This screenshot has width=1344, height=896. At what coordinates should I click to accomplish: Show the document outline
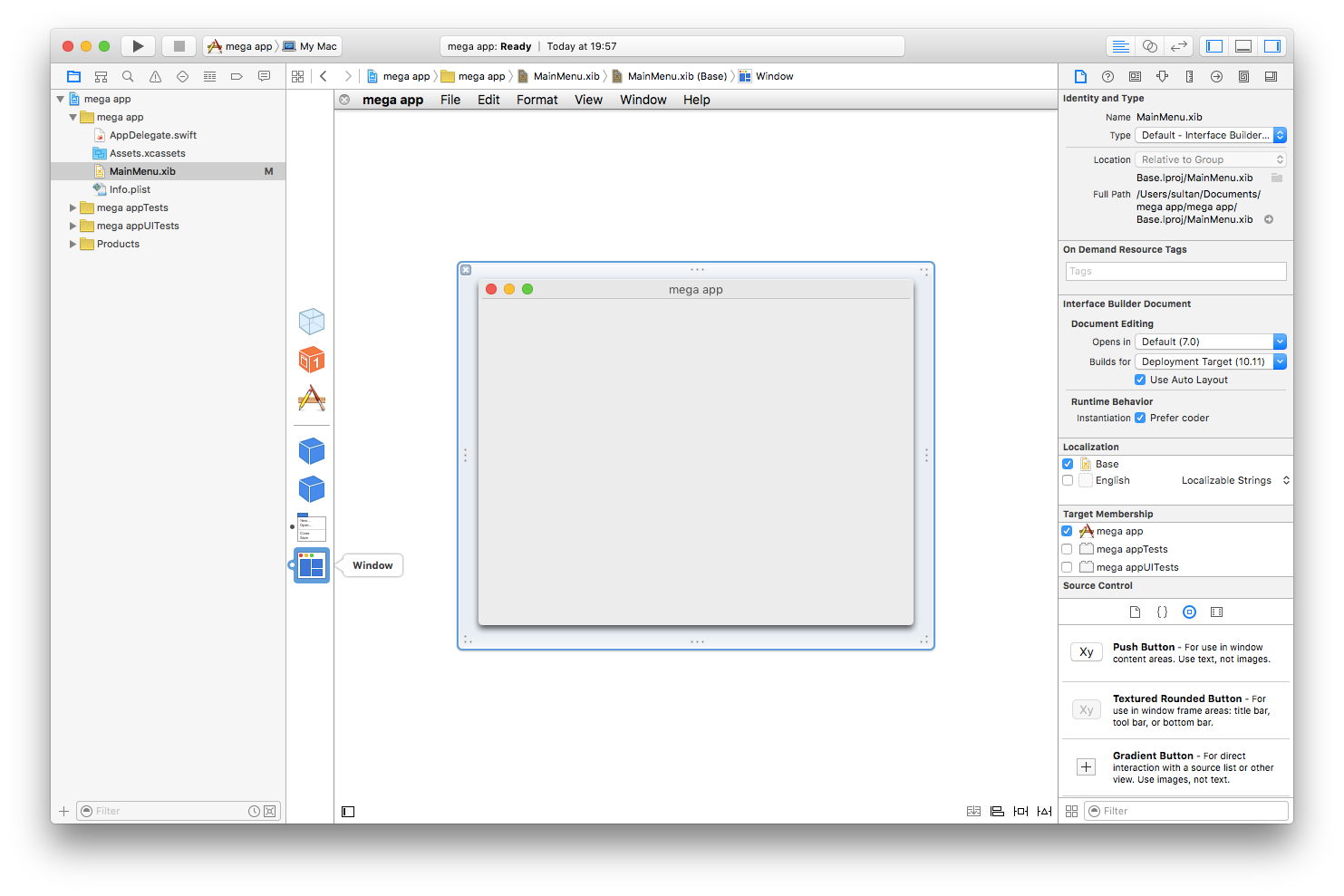coord(348,812)
